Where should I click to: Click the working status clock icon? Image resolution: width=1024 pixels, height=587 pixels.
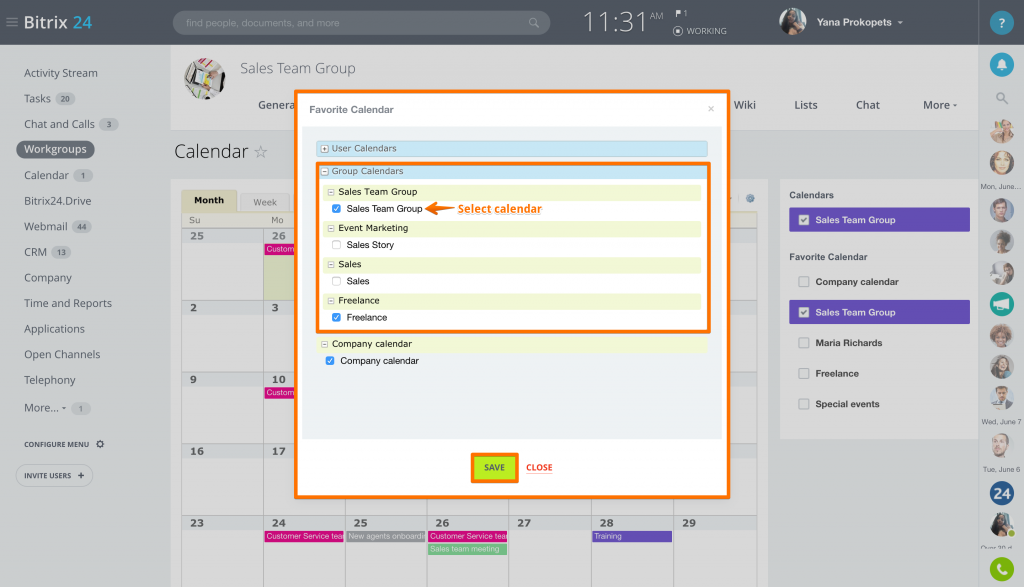point(678,31)
